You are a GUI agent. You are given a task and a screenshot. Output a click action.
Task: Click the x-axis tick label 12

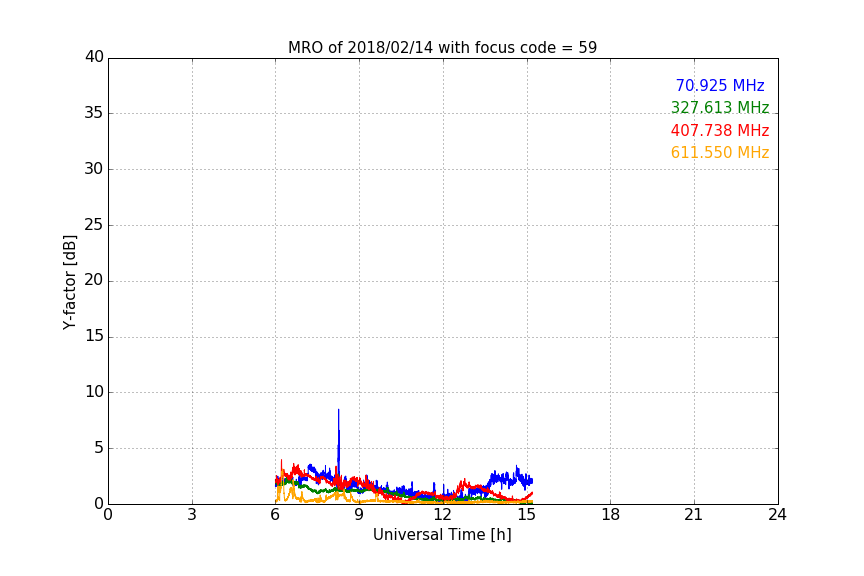[443, 515]
